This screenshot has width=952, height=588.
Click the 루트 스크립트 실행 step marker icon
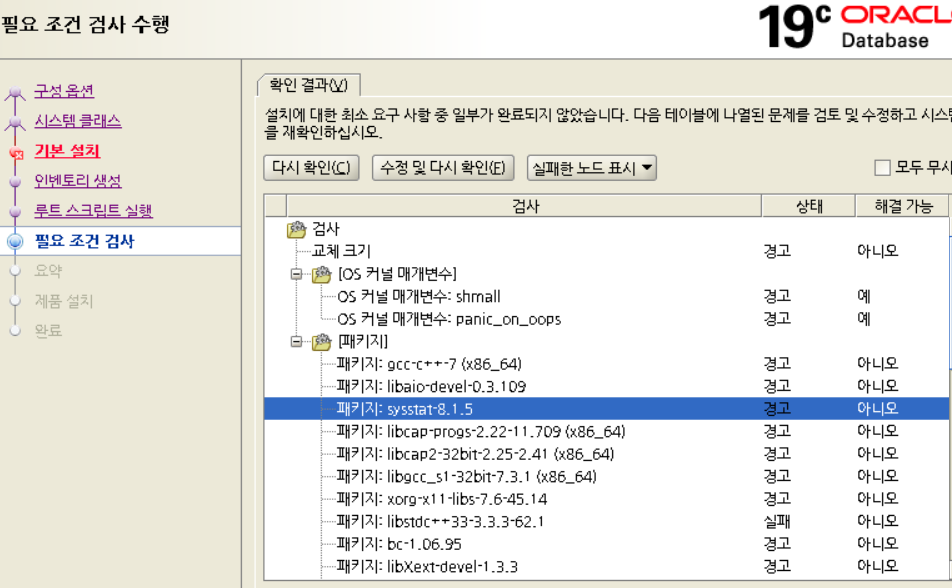16,211
